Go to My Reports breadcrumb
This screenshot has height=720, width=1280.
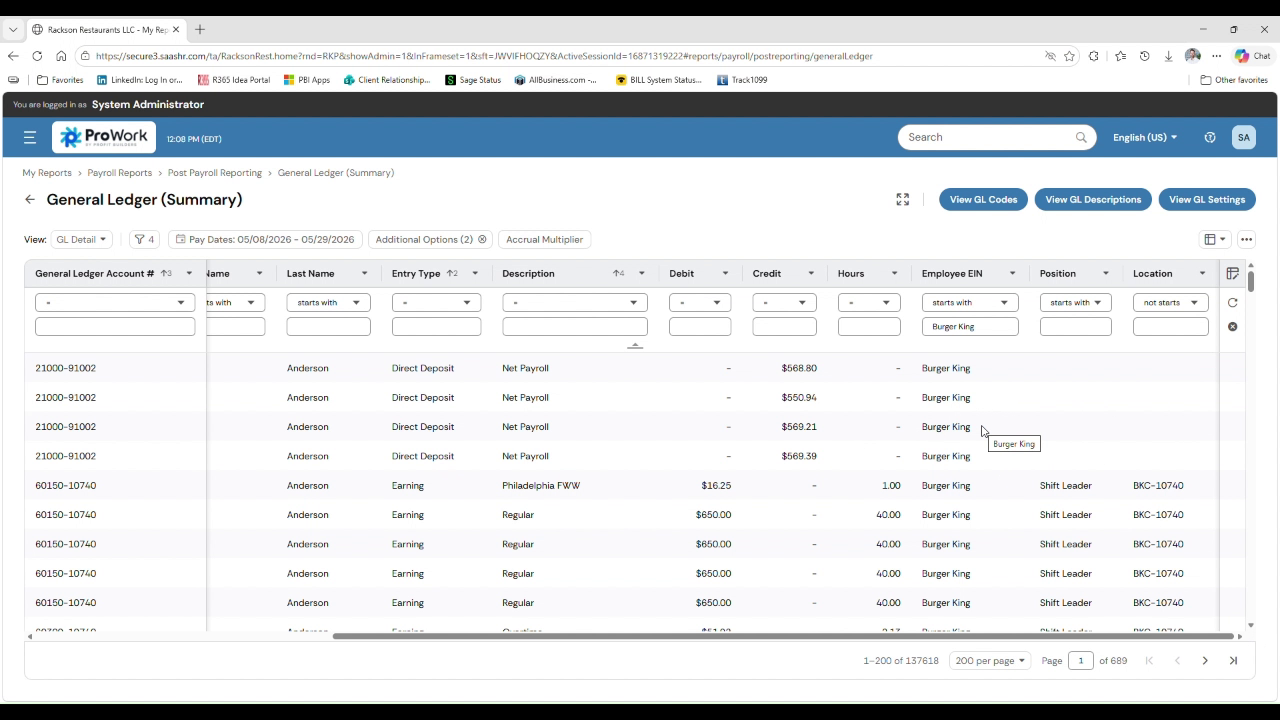[47, 173]
